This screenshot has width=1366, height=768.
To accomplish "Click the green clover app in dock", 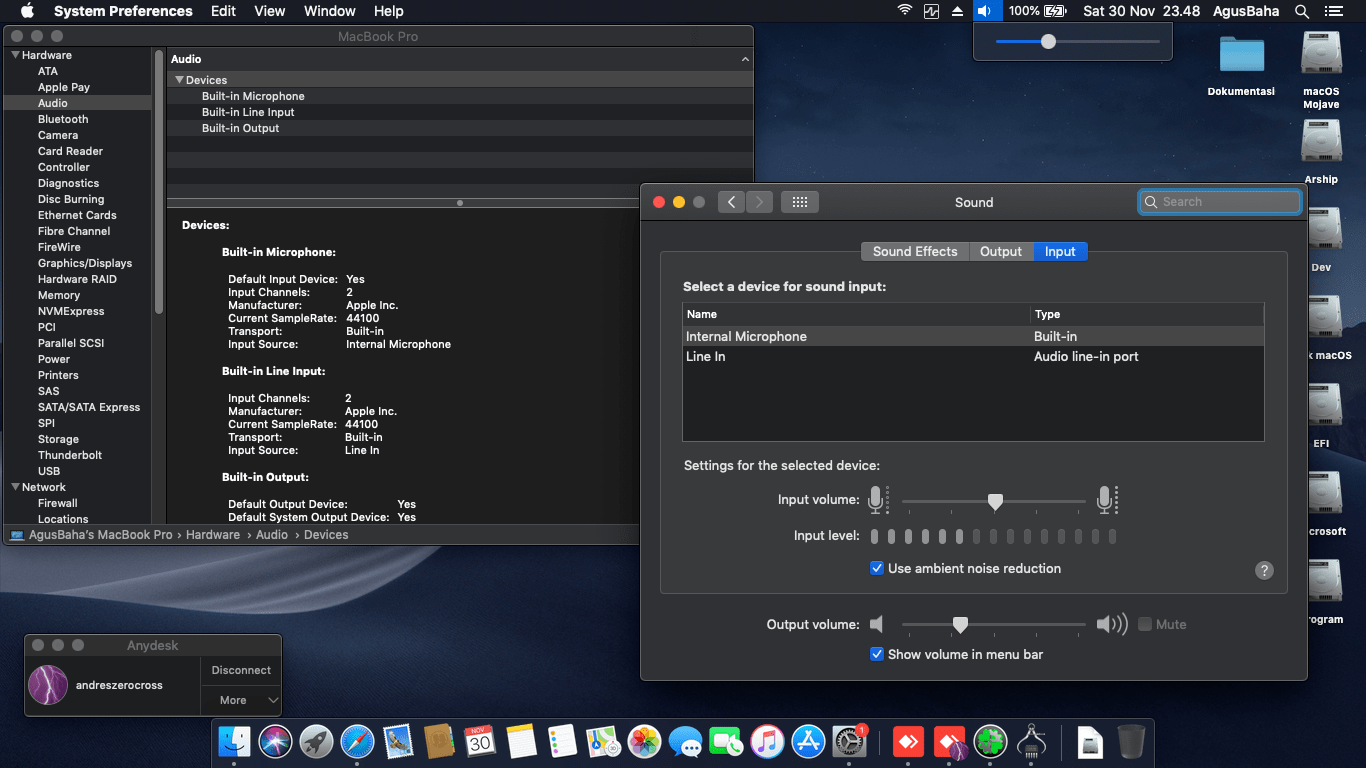I will pos(990,742).
